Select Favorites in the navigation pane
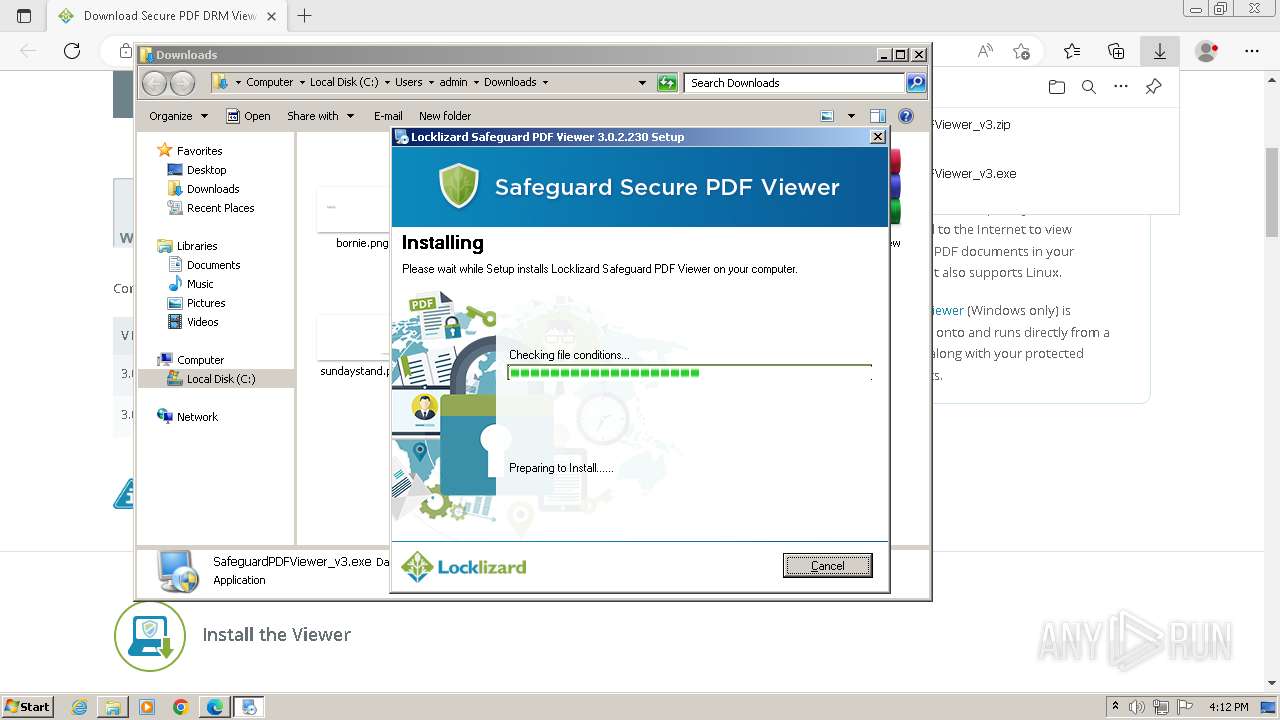The height and width of the screenshot is (720, 1280). click(199, 151)
